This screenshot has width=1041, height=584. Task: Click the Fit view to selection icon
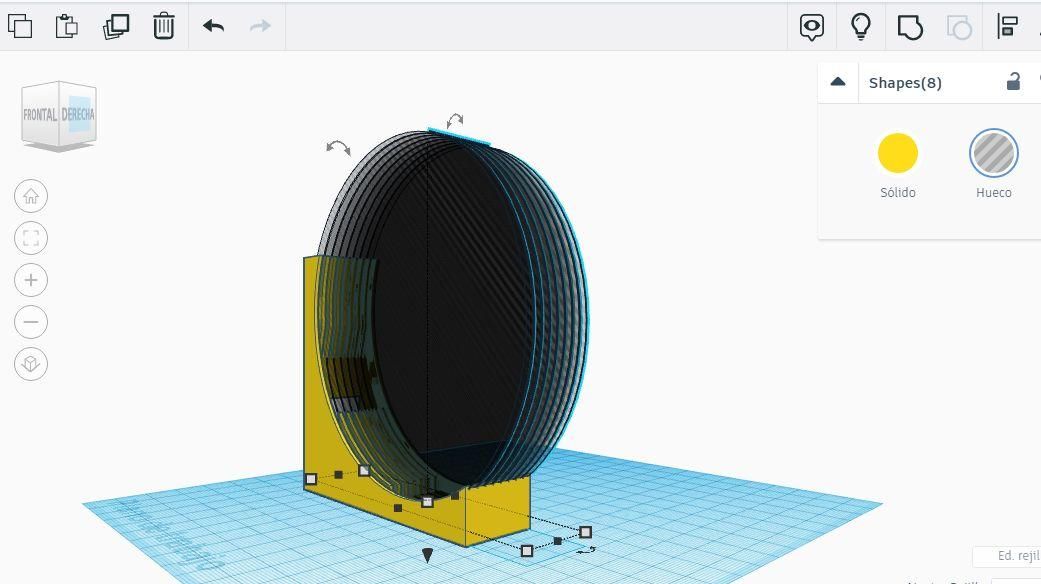coord(31,238)
